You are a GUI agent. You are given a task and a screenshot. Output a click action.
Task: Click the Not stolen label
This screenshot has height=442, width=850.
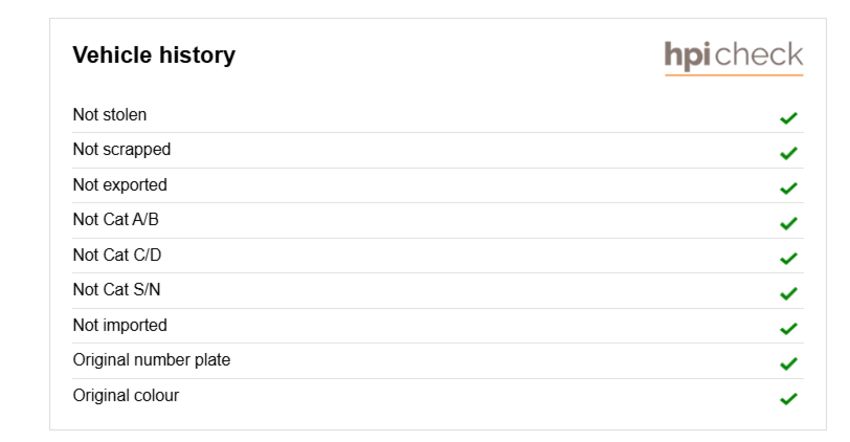click(110, 115)
